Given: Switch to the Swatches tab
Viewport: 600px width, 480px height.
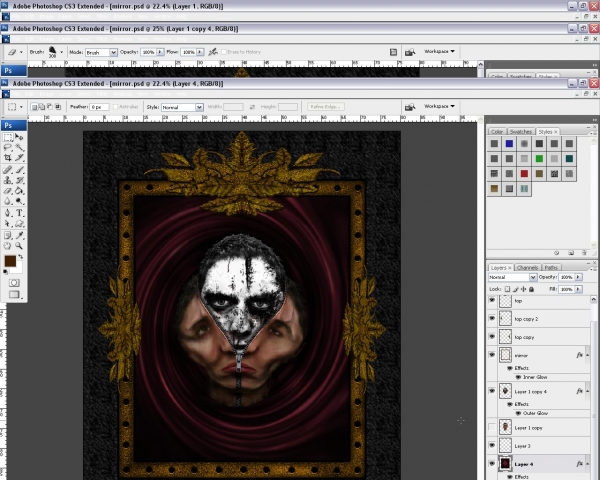Looking at the screenshot, I should pos(521,132).
